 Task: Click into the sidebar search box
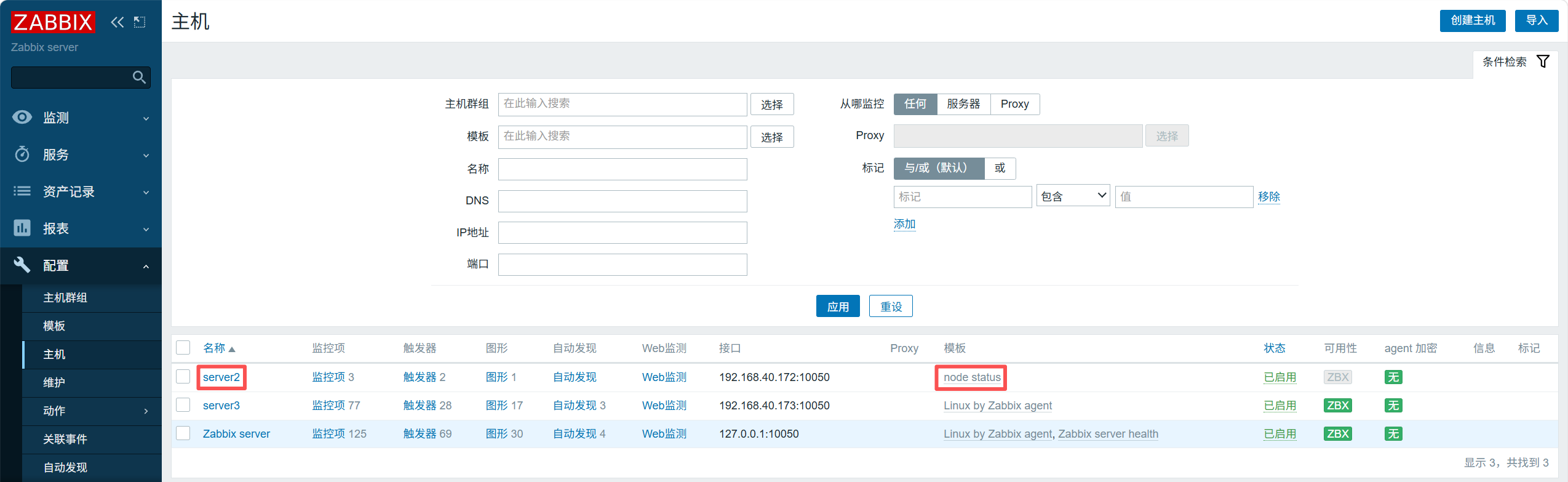click(x=81, y=77)
